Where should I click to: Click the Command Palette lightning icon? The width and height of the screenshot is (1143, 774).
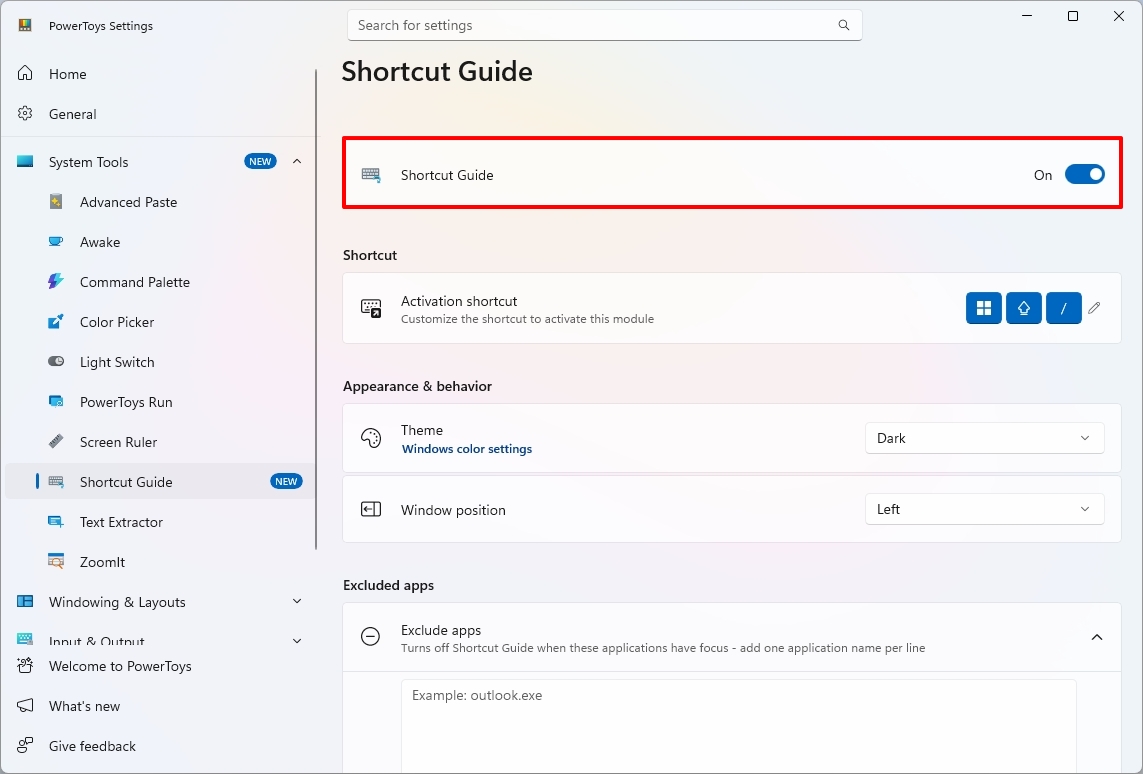coord(56,281)
